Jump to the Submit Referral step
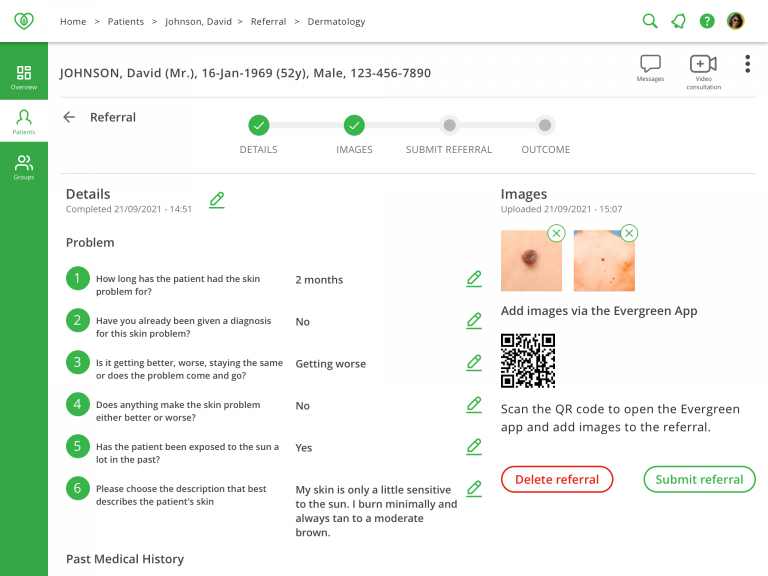Image resolution: width=768 pixels, height=576 pixels. [449, 126]
